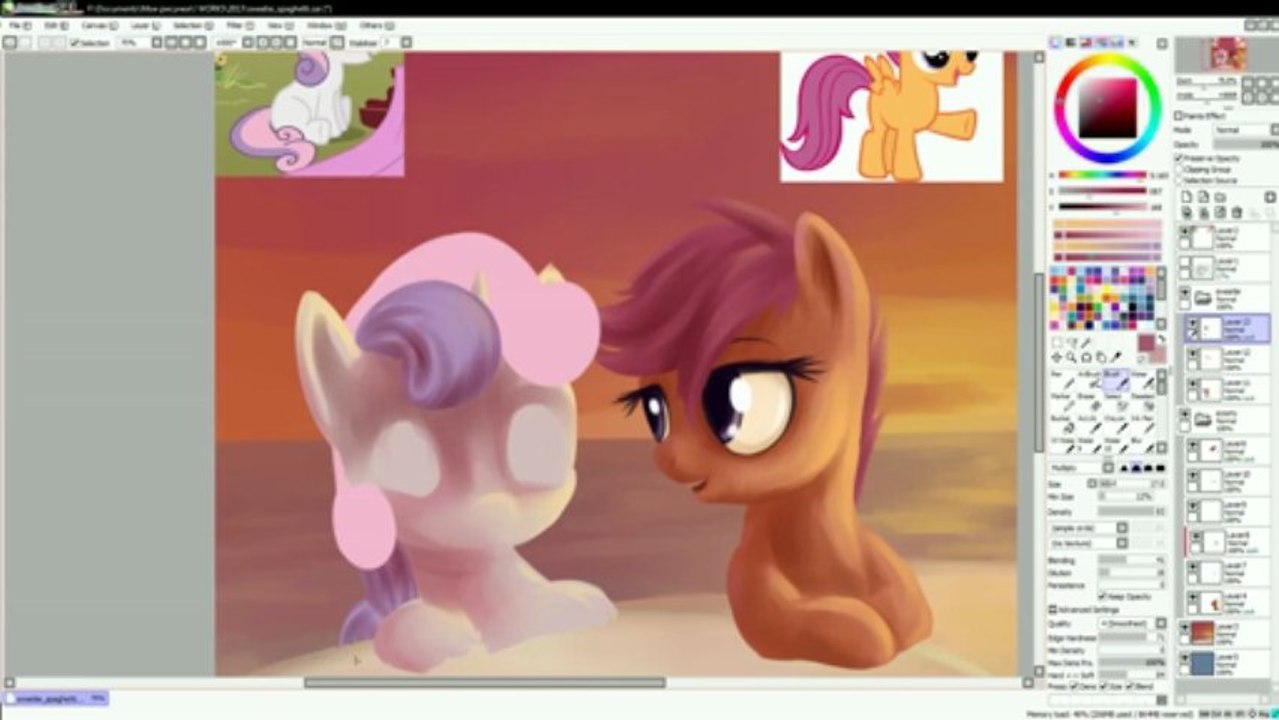Viewport: 1279px width, 720px height.
Task: Toggle Preserve Opacity checkbox
Action: pyautogui.click(x=1179, y=158)
